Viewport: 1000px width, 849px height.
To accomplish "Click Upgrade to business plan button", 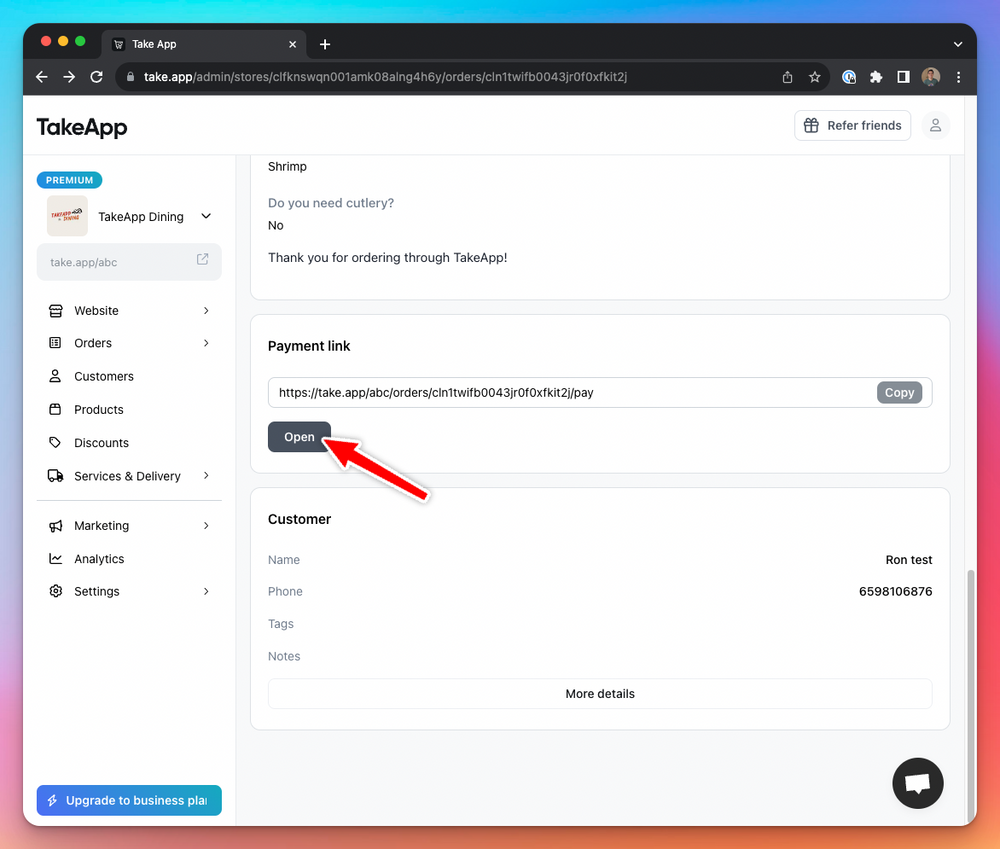I will pyautogui.click(x=129, y=801).
